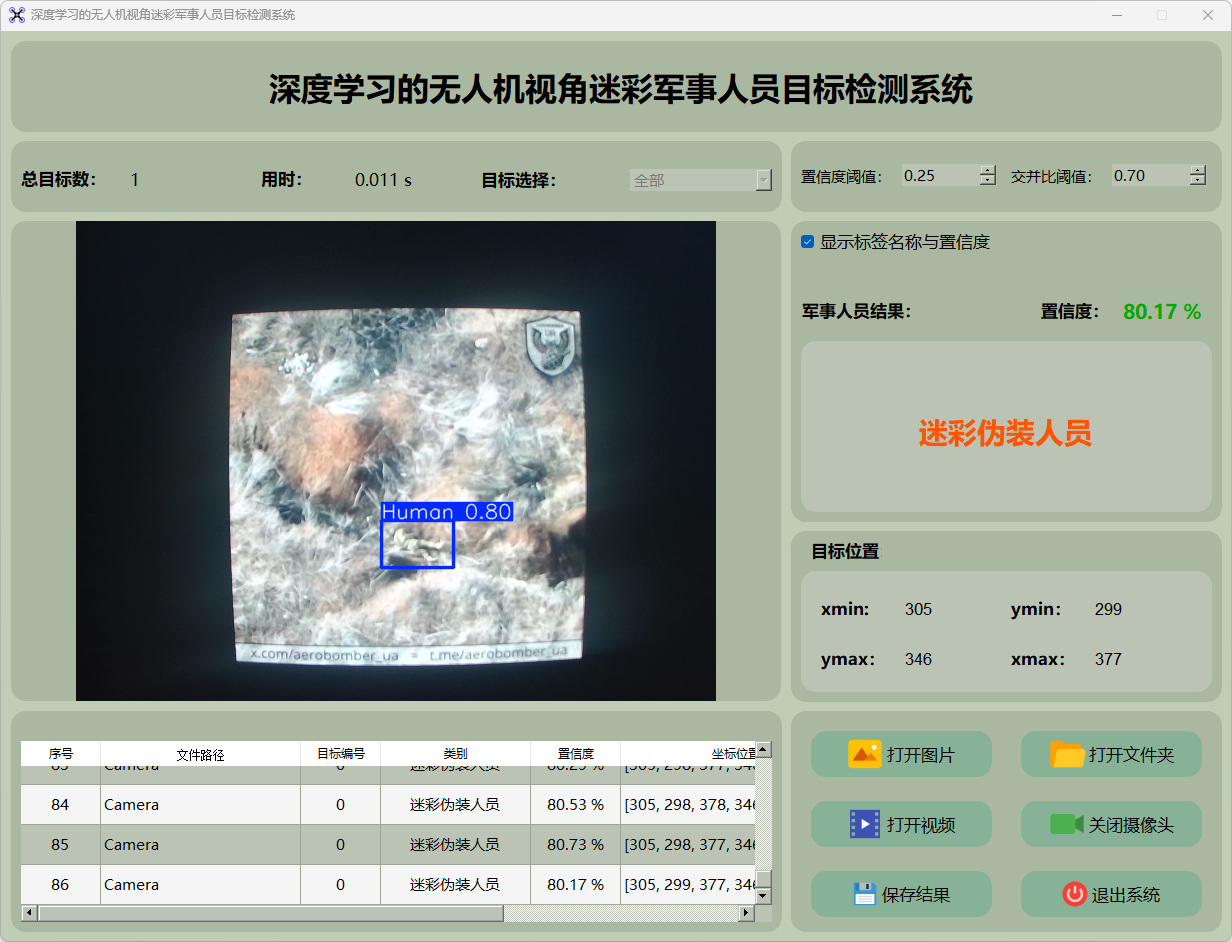
Task: Click into the confidence threshold field showing 0.25
Action: (938, 176)
